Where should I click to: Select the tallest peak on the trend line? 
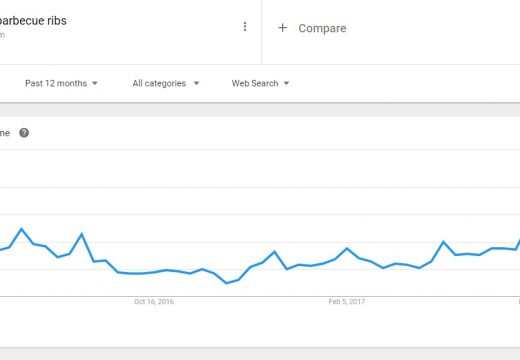[x=22, y=229]
